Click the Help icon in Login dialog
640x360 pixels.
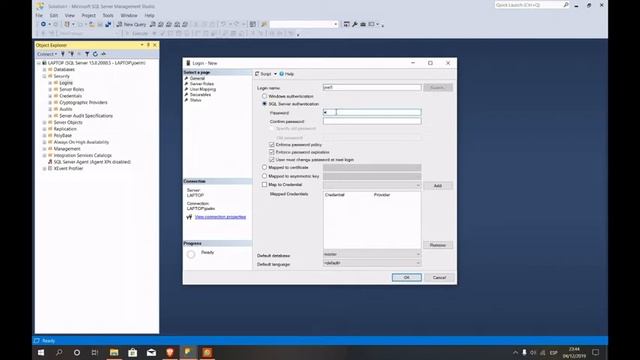[x=282, y=74]
